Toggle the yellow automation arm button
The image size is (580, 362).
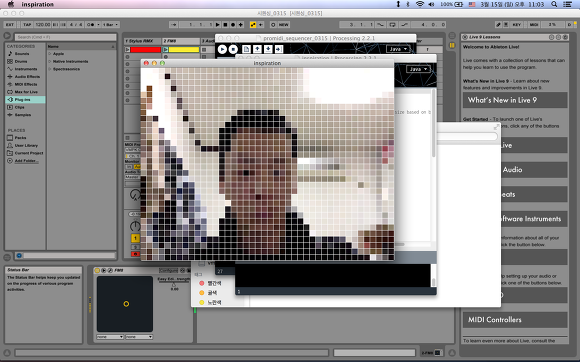[253, 25]
